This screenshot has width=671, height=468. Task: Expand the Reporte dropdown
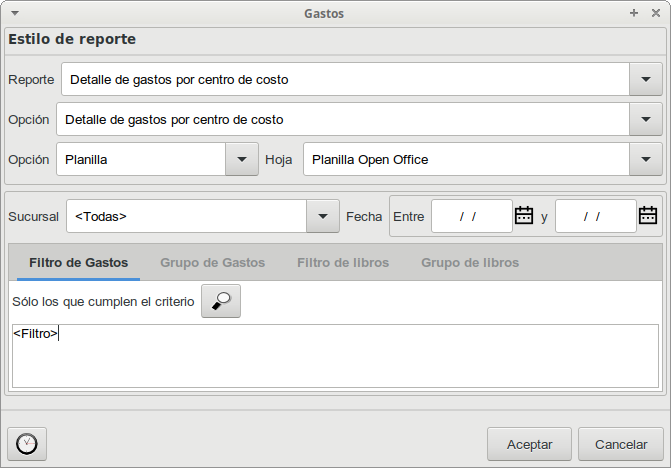[x=646, y=80]
